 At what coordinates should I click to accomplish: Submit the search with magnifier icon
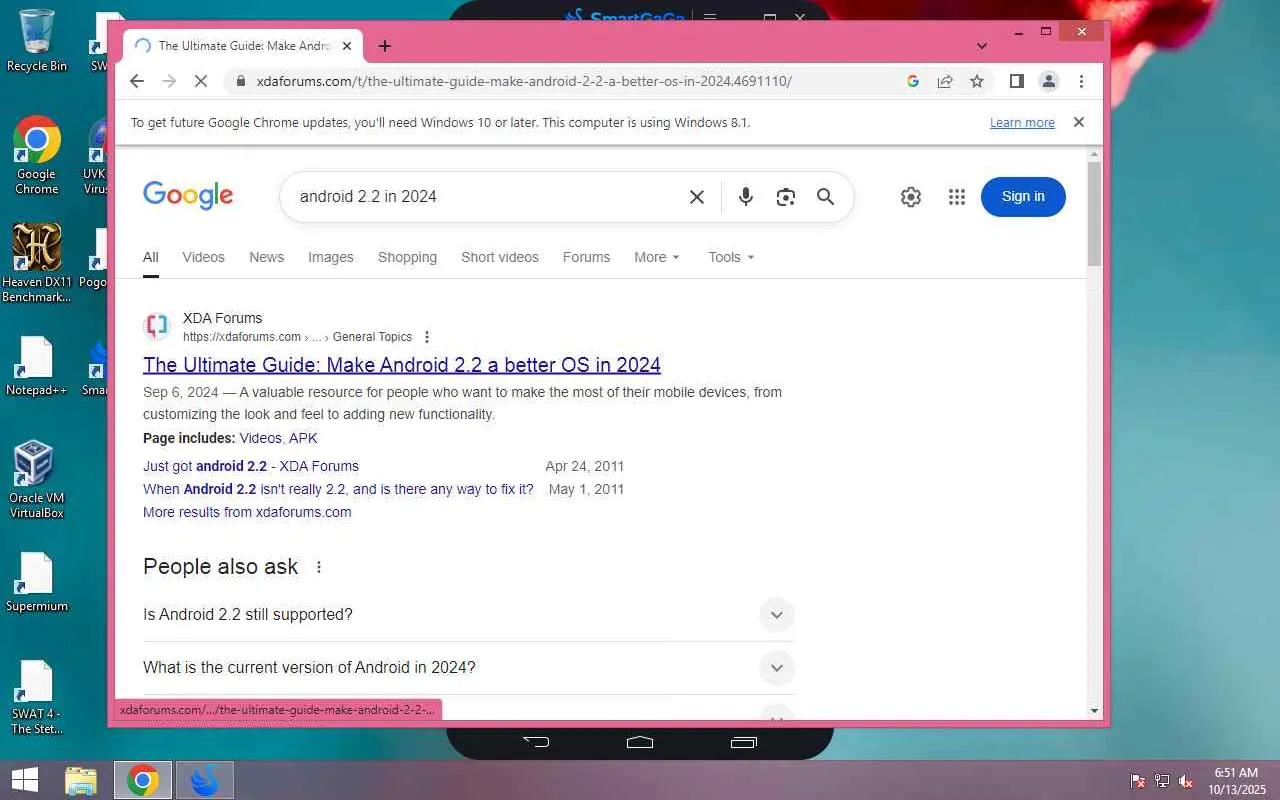click(x=825, y=197)
